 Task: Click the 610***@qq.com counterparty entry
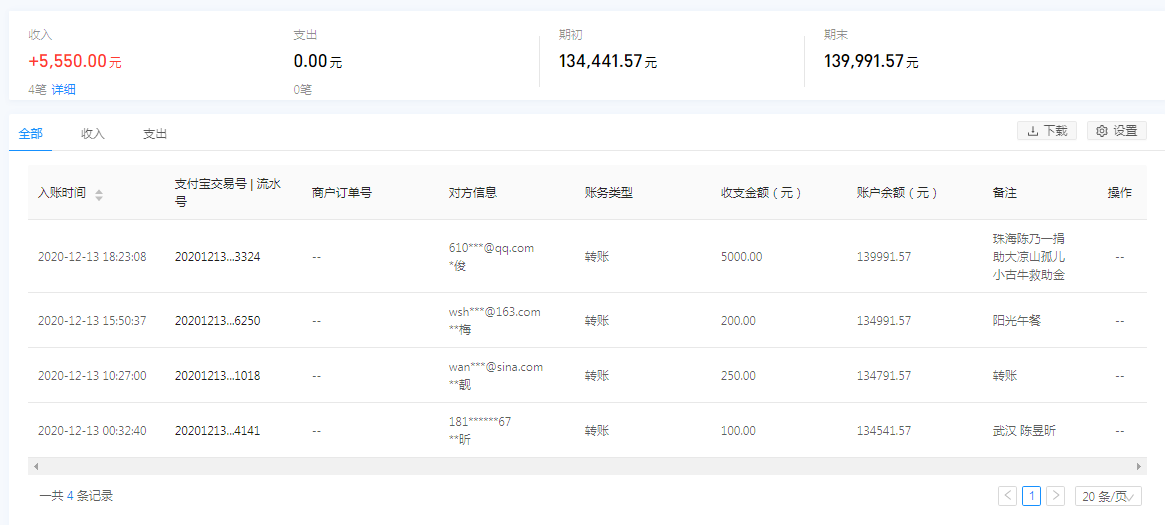pyautogui.click(x=491, y=248)
